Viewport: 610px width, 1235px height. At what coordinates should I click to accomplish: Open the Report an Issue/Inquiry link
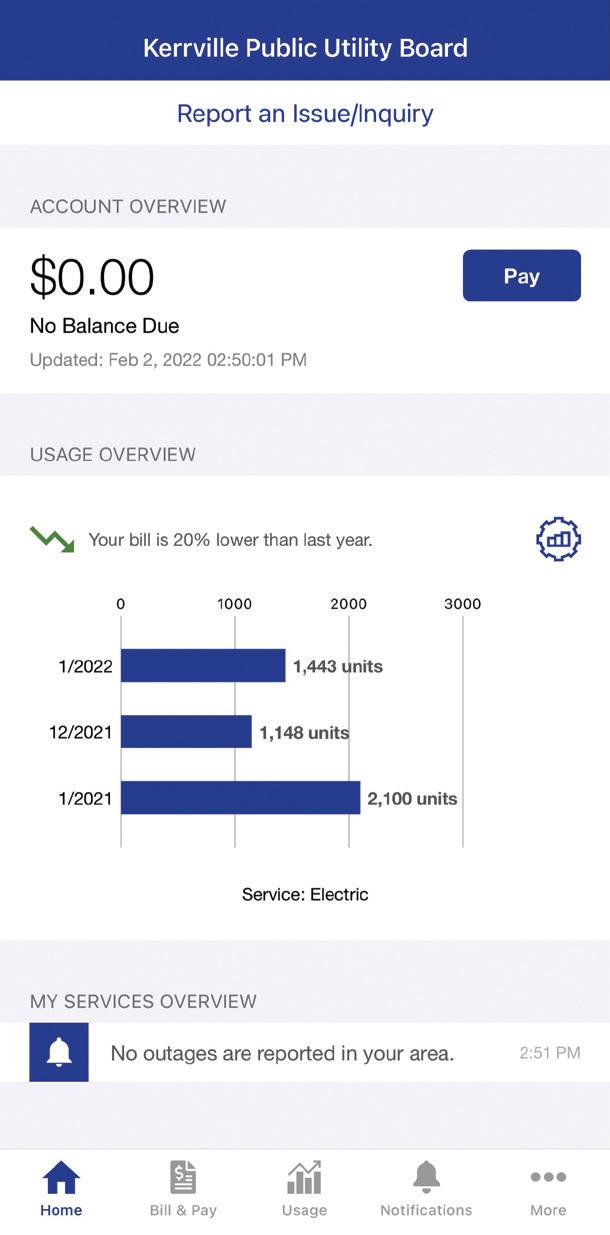click(305, 113)
